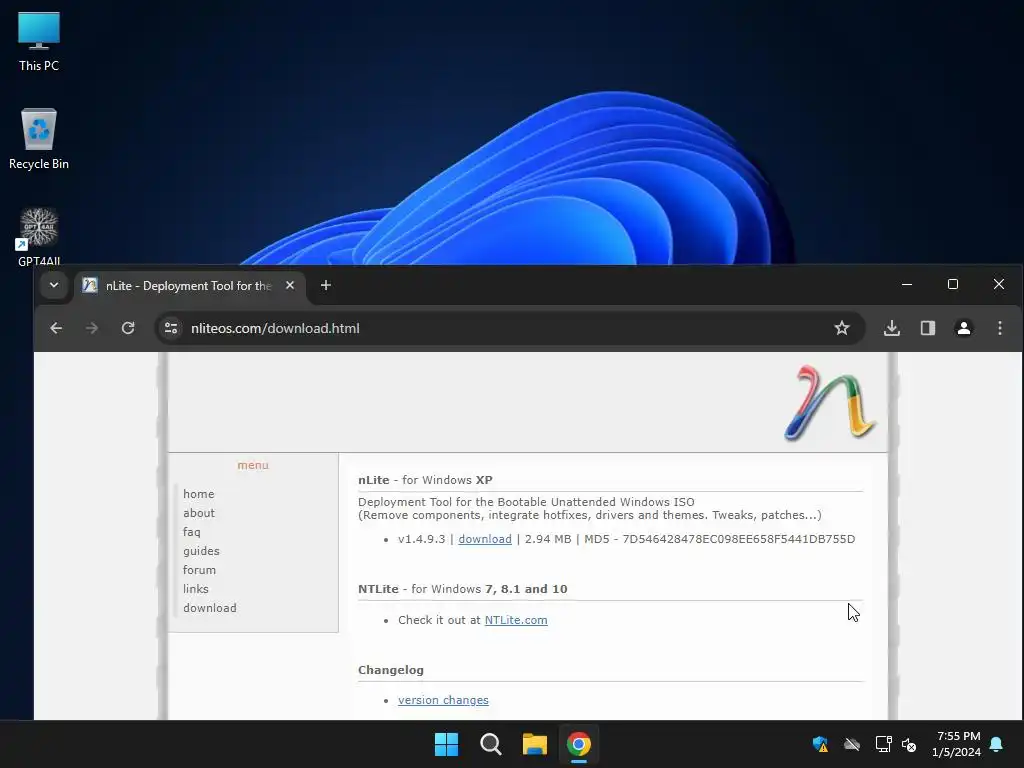The width and height of the screenshot is (1024, 768).
Task: Click the Chrome taskbar icon
Action: click(579, 744)
